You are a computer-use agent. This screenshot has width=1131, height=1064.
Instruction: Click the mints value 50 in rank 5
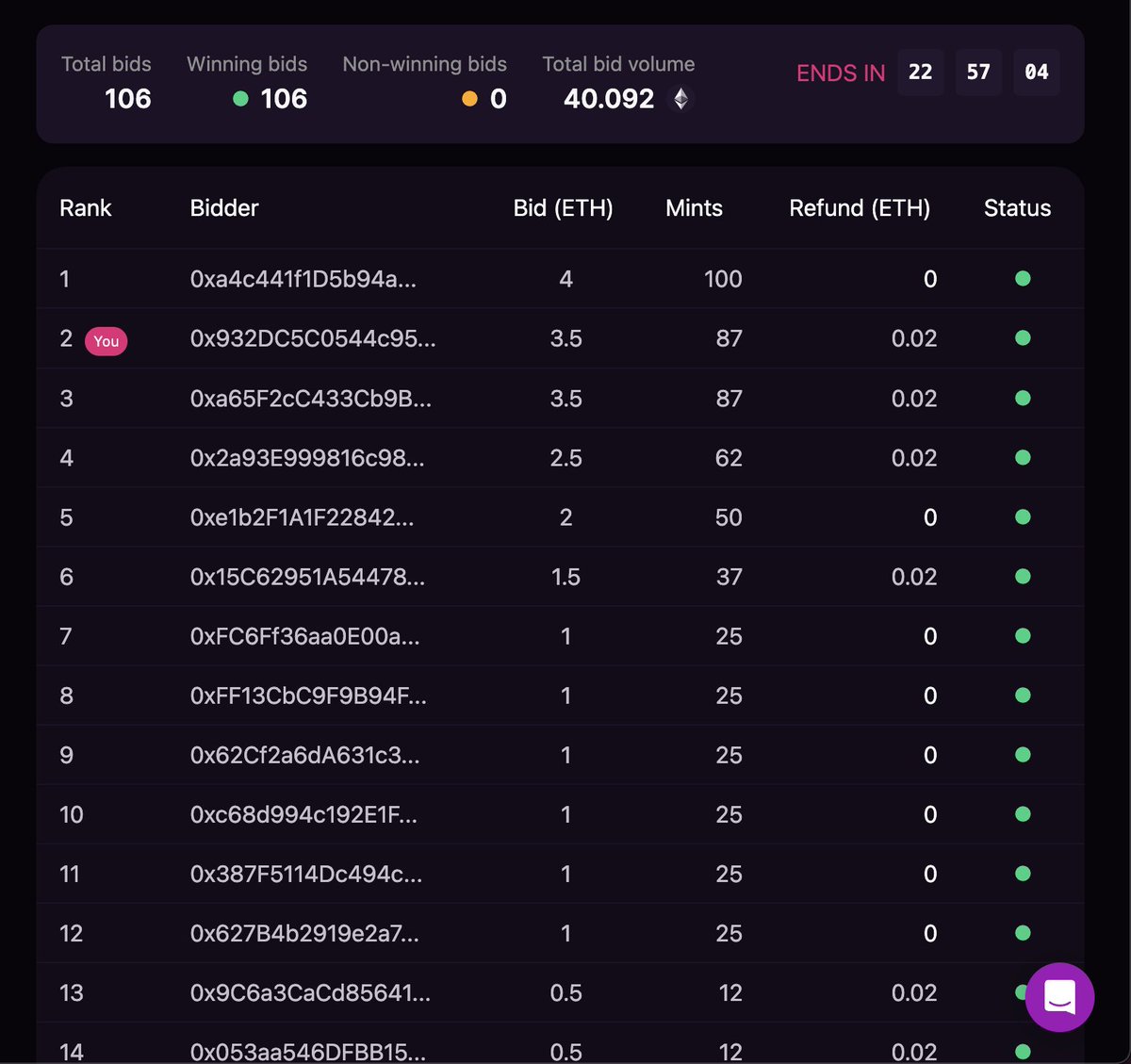pos(729,517)
